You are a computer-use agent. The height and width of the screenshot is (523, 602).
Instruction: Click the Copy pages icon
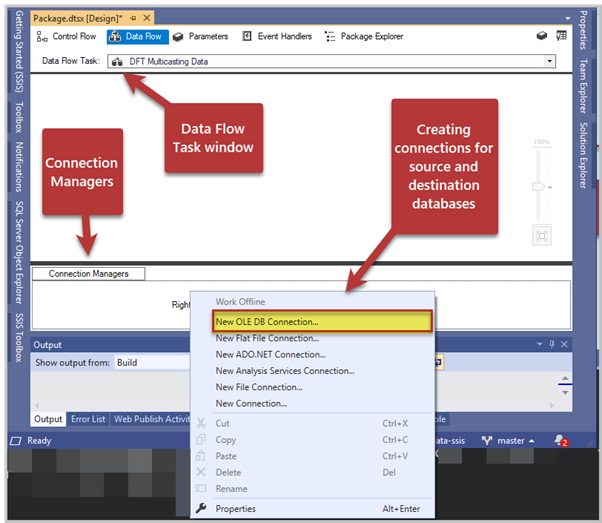point(201,439)
